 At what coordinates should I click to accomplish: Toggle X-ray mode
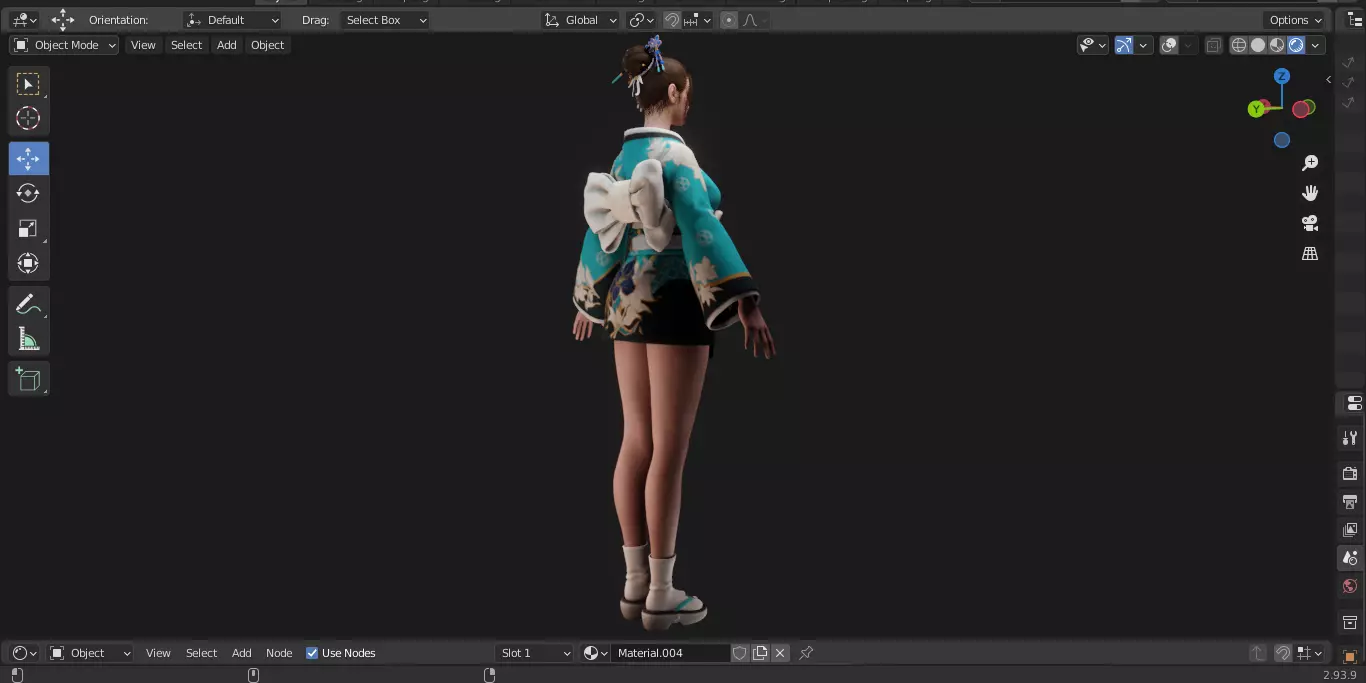pos(1213,45)
